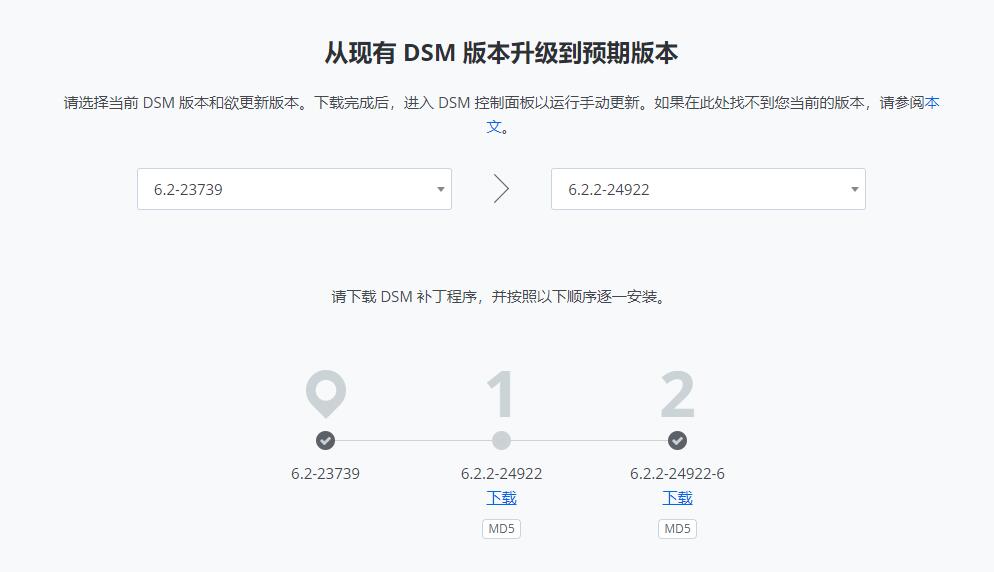Open the 6.2-23739 current version combo box
The image size is (994, 572).
(290, 189)
